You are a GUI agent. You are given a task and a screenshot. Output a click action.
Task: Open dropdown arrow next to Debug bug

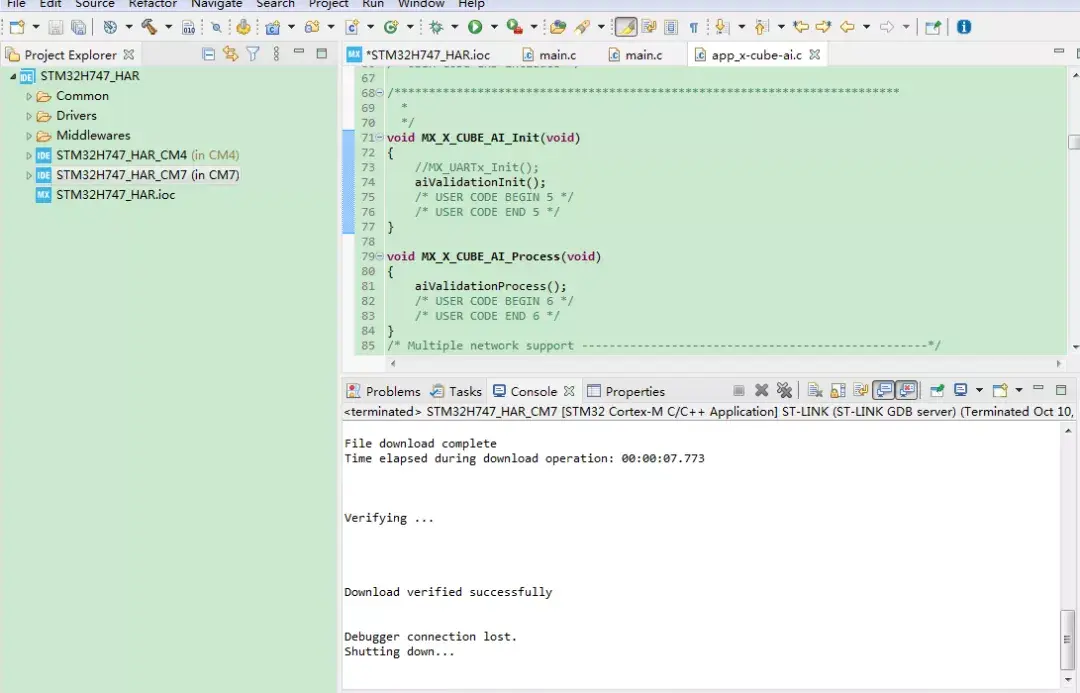pyautogui.click(x=455, y=28)
